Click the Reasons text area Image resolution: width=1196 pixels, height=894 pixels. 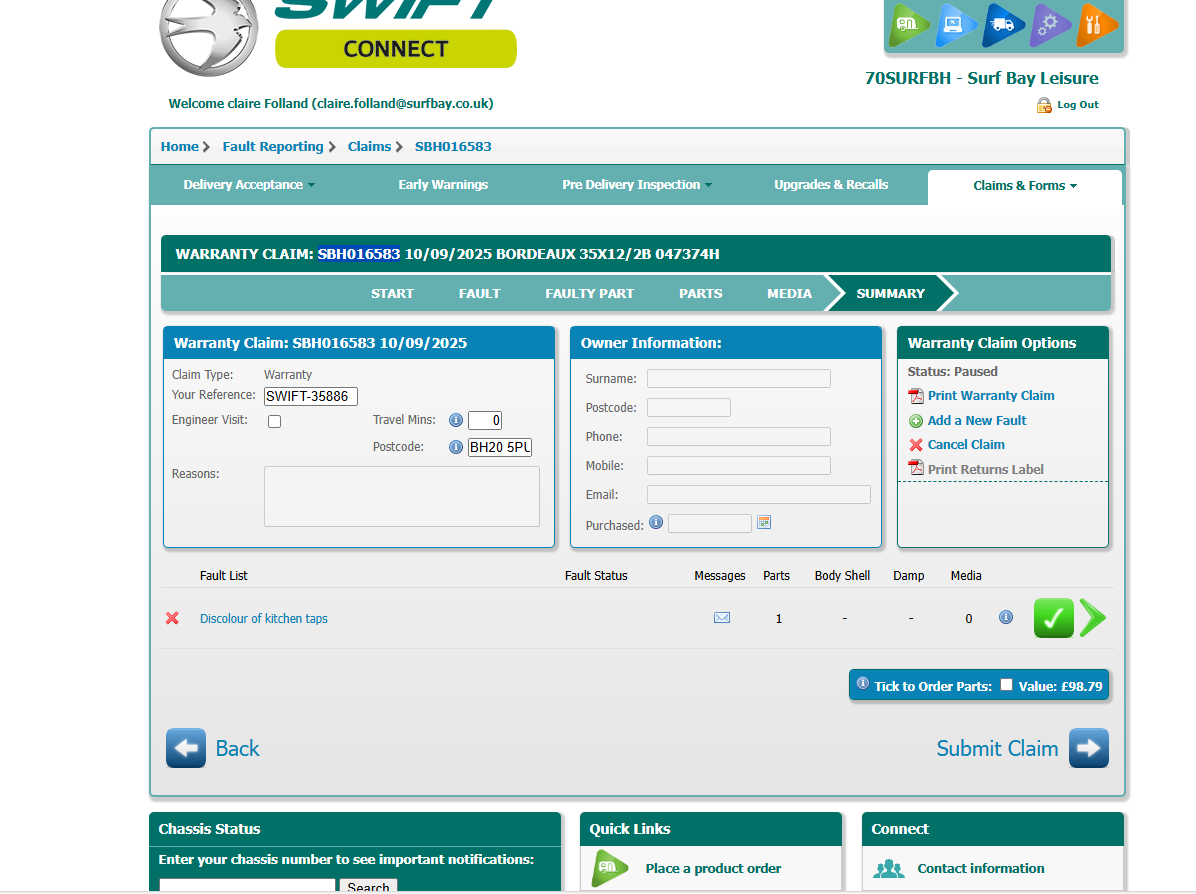tap(402, 497)
